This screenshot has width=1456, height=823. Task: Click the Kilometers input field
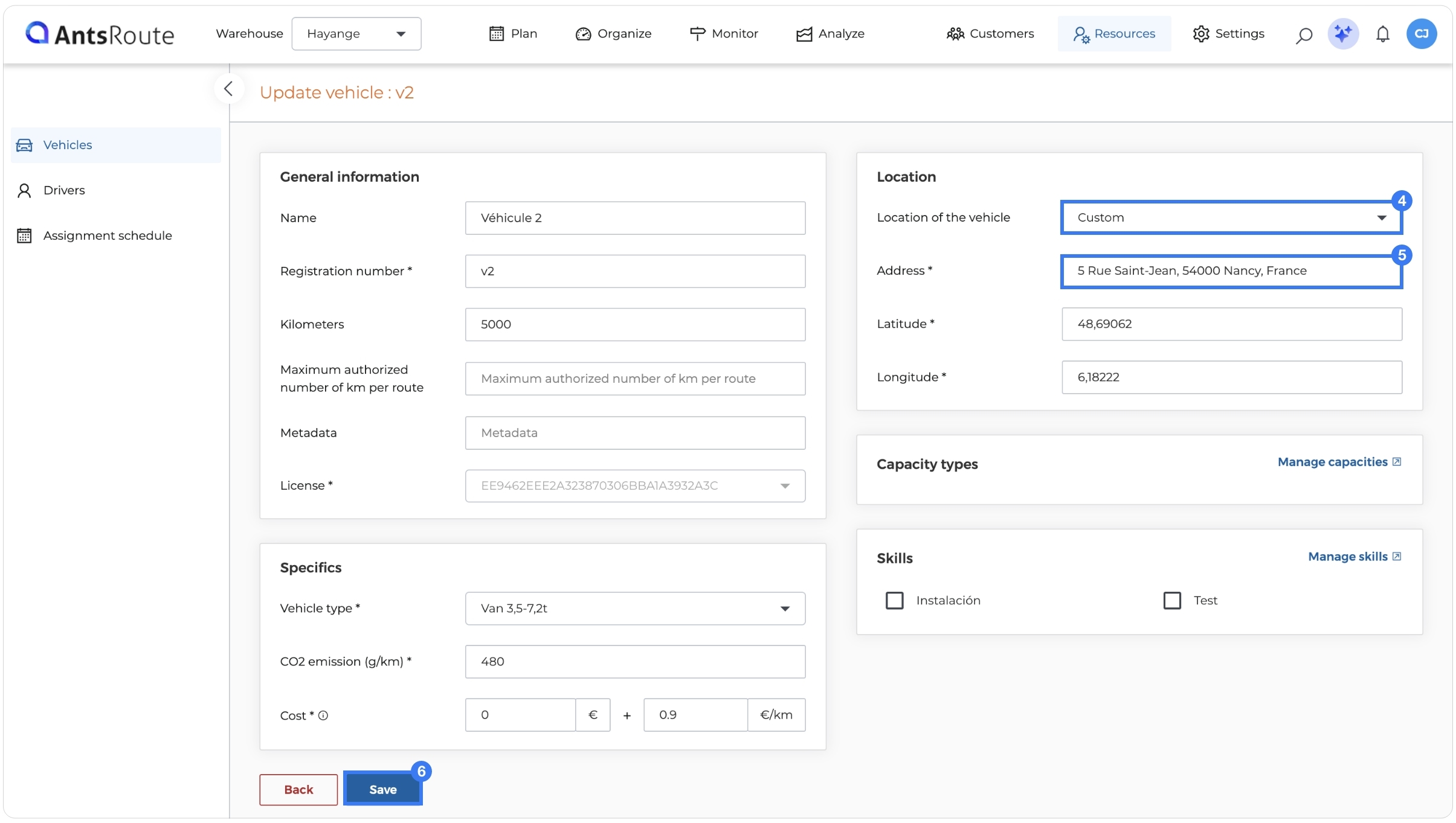click(635, 324)
